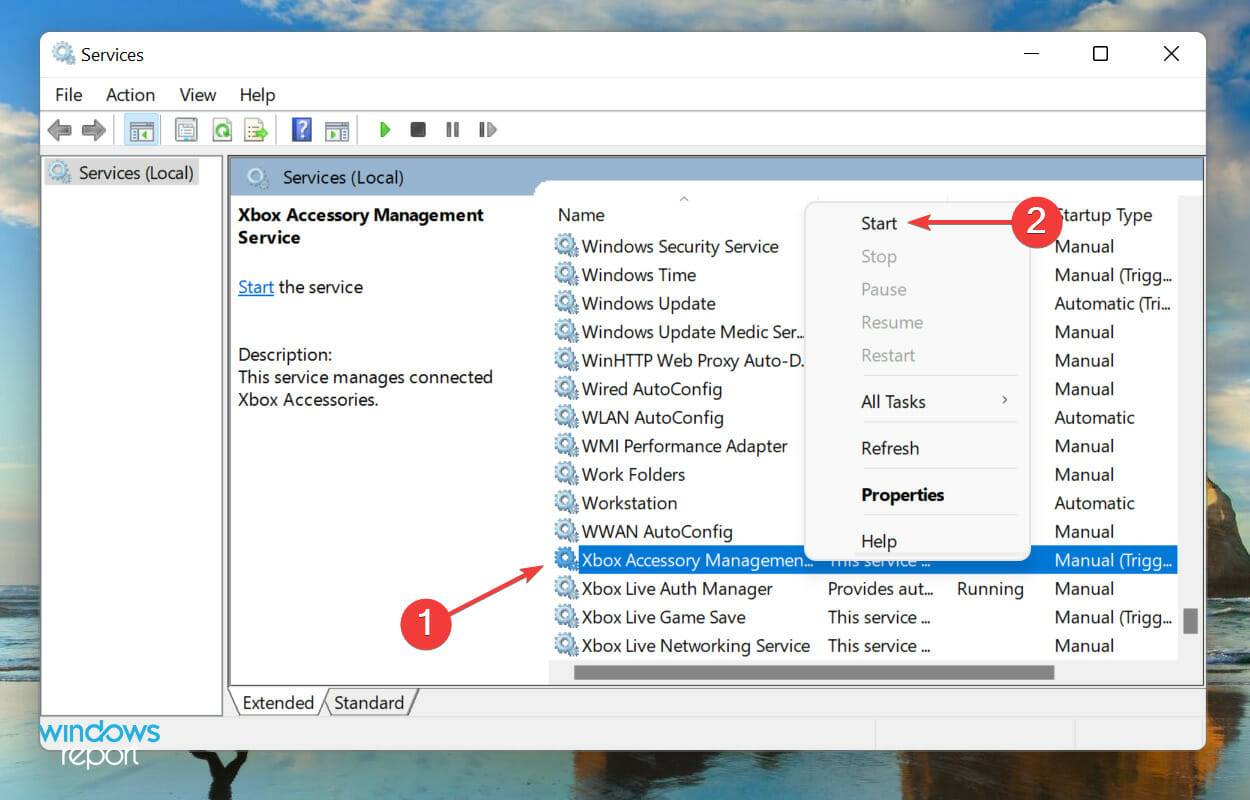Click the Restart Service toolbar icon
The image size is (1250, 800).
(488, 130)
